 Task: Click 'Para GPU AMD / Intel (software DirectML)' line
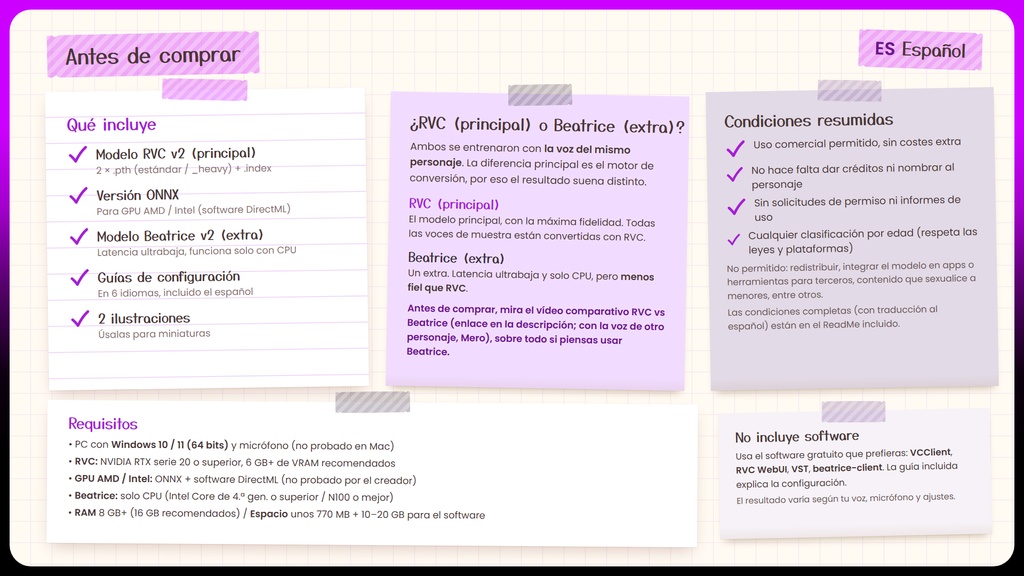point(193,210)
